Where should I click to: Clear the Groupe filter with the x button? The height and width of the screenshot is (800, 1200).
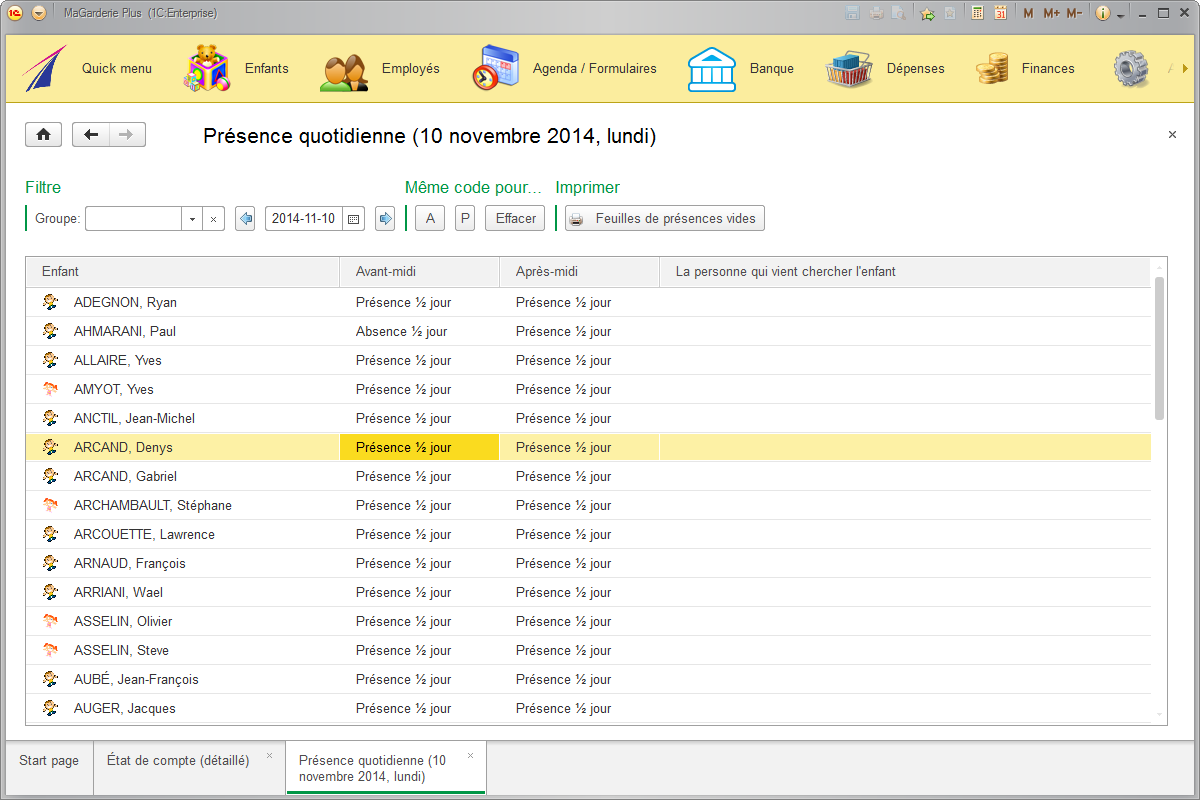tap(213, 218)
